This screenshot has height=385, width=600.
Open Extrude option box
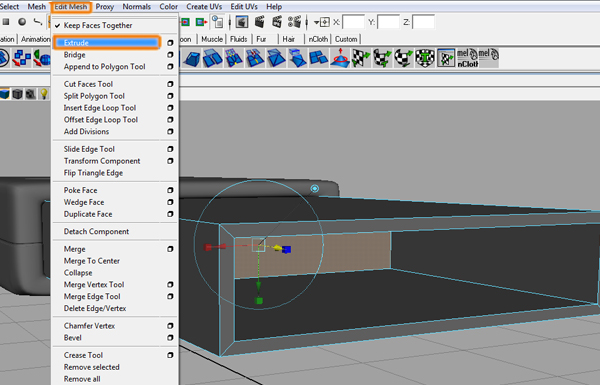[x=170, y=43]
